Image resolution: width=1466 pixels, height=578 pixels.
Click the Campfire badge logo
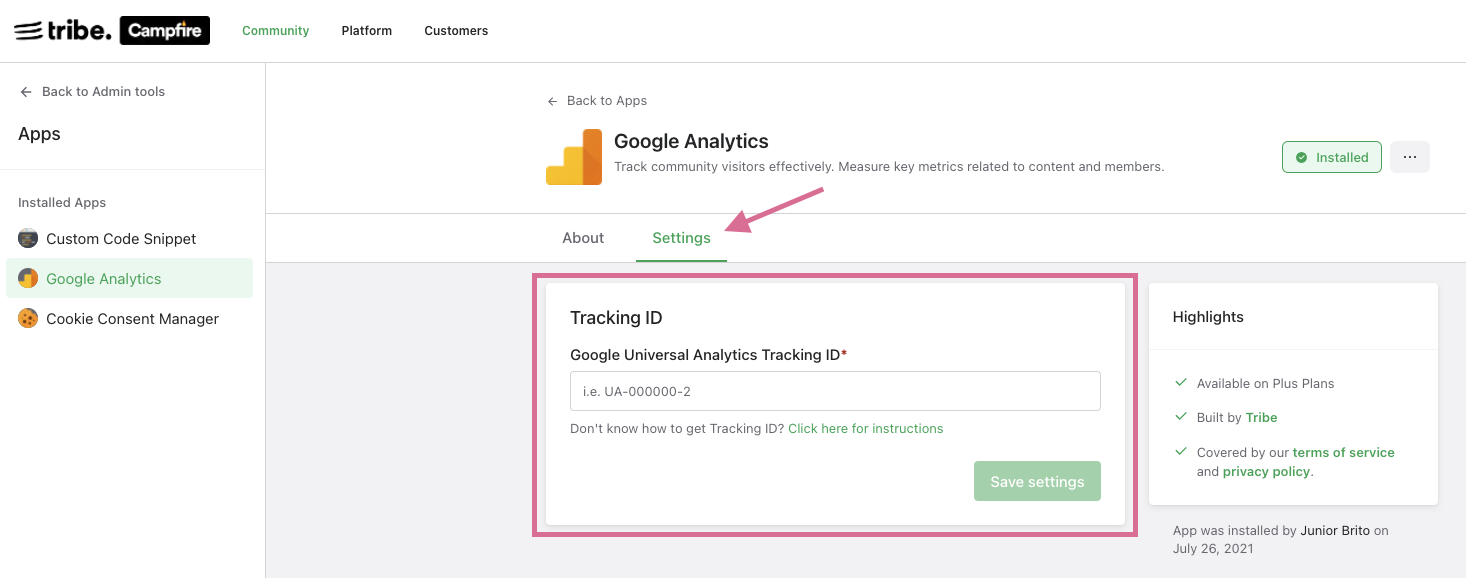164,31
